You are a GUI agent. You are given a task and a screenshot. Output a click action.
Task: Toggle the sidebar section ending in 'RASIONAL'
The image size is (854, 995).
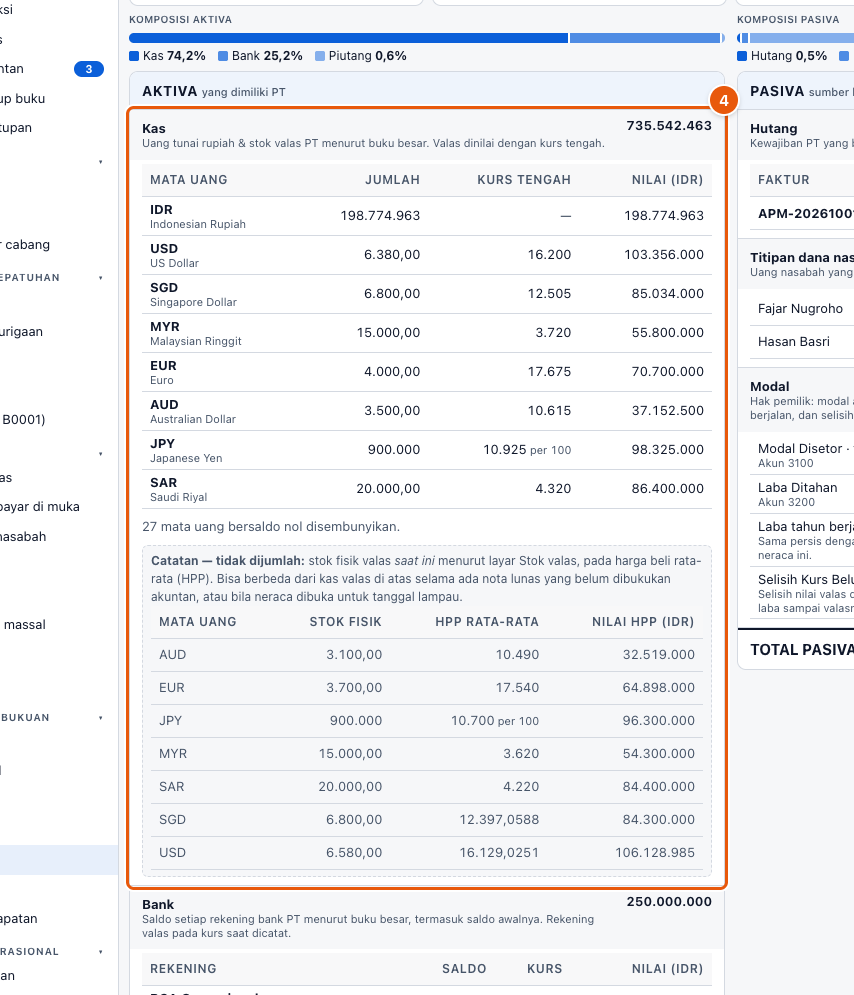pyautogui.click(x=100, y=952)
